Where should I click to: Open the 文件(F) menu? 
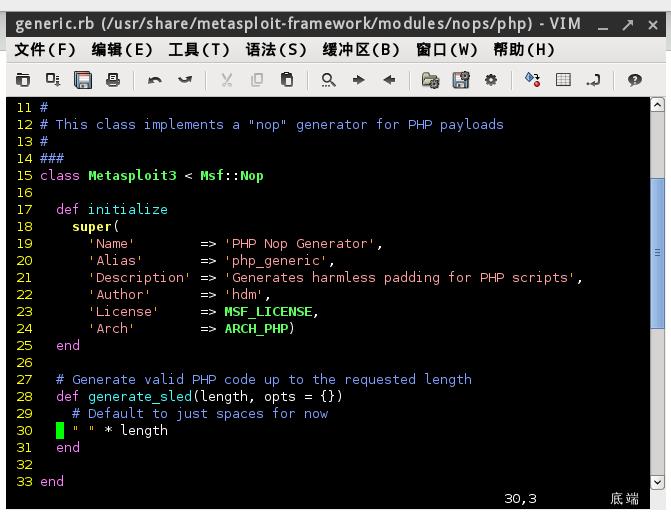45,50
